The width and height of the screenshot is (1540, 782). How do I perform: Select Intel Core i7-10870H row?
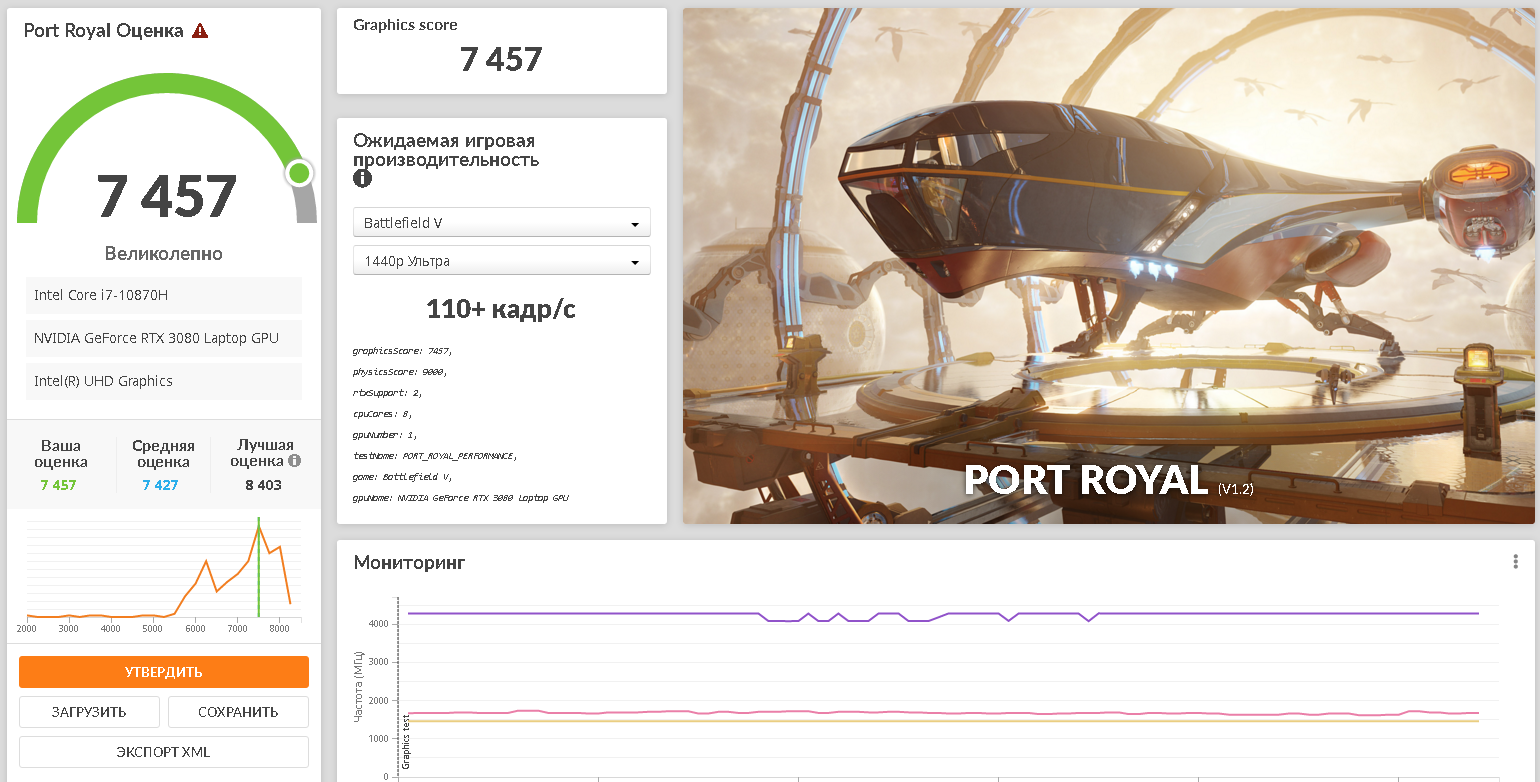tap(164, 295)
